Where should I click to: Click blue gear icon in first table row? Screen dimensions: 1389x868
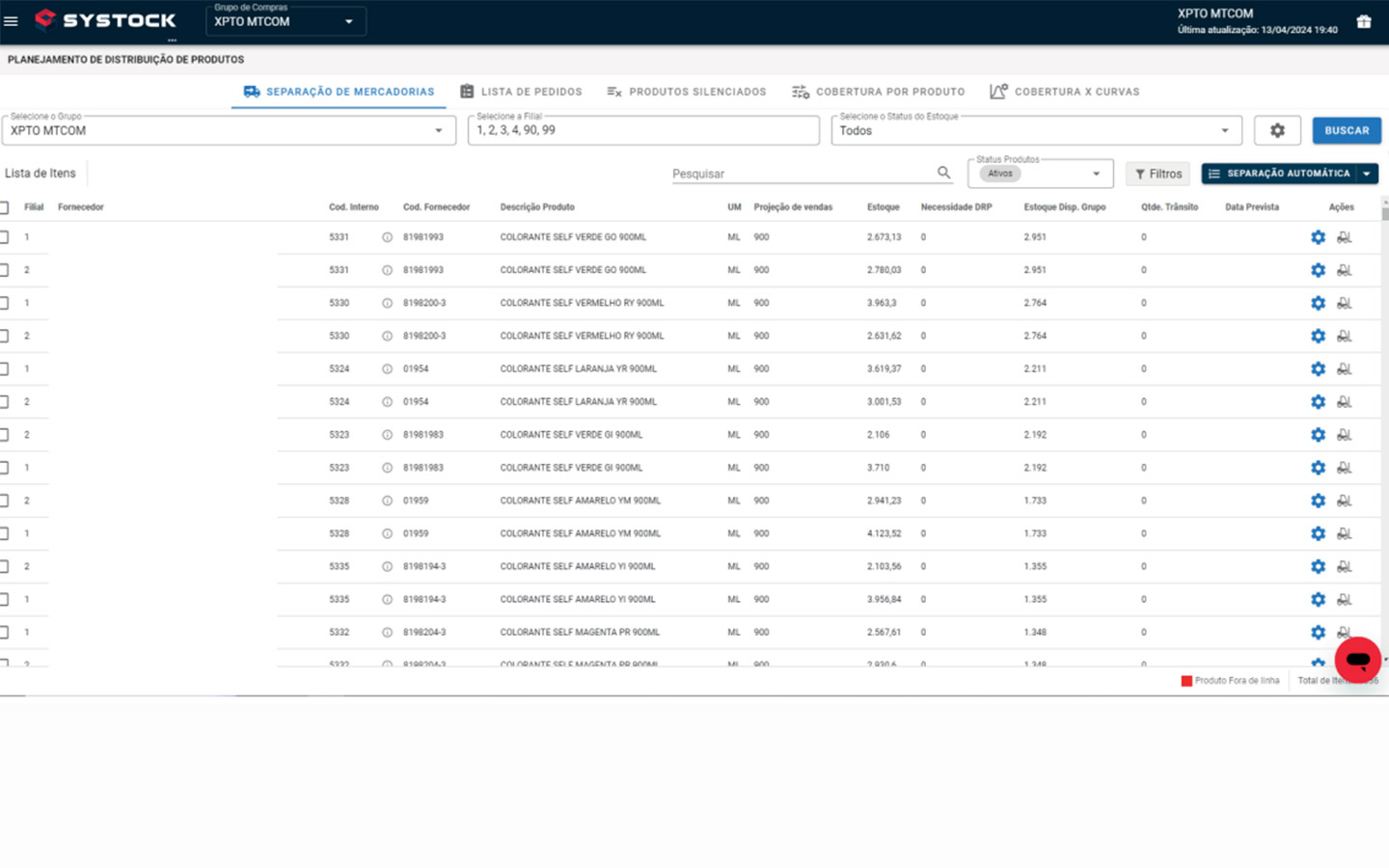click(x=1318, y=237)
